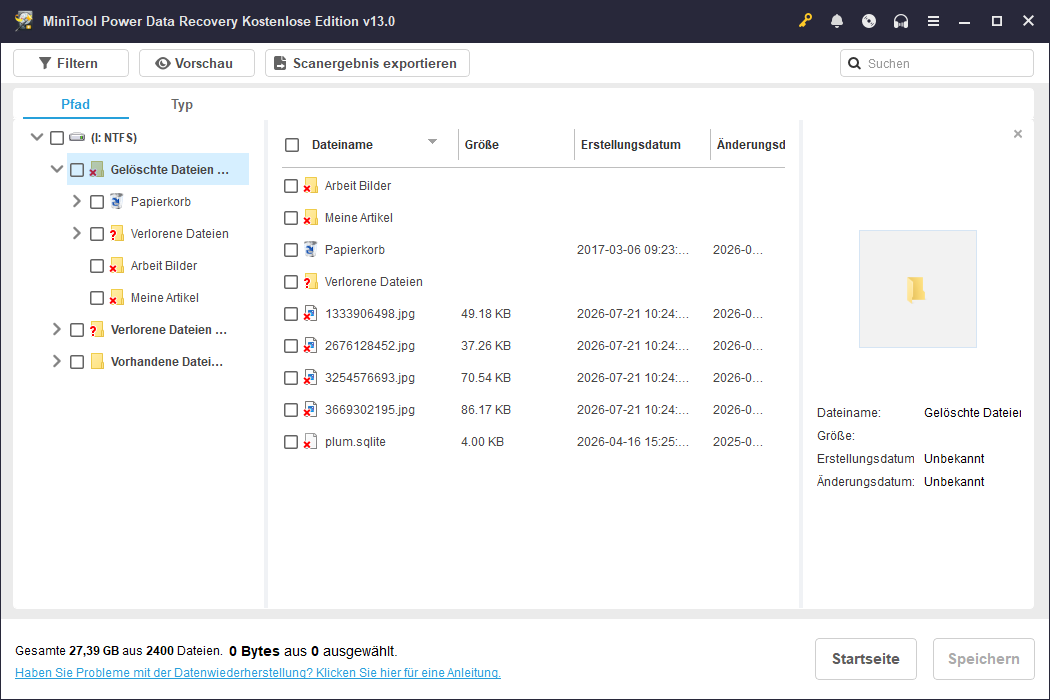Focus the Suchen search field
The width and height of the screenshot is (1050, 700).
(x=937, y=63)
